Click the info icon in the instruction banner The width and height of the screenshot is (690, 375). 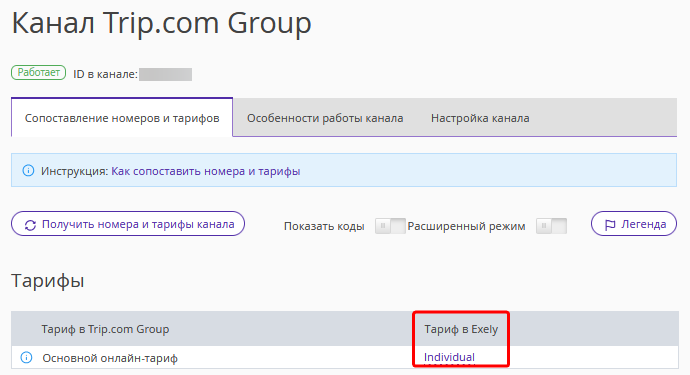point(28,170)
